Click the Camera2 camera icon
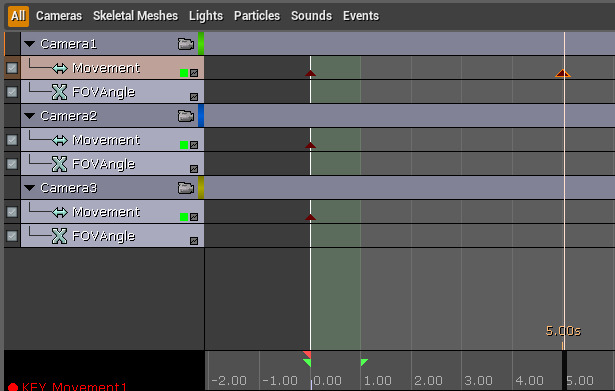The height and width of the screenshot is (391, 615). tap(186, 116)
